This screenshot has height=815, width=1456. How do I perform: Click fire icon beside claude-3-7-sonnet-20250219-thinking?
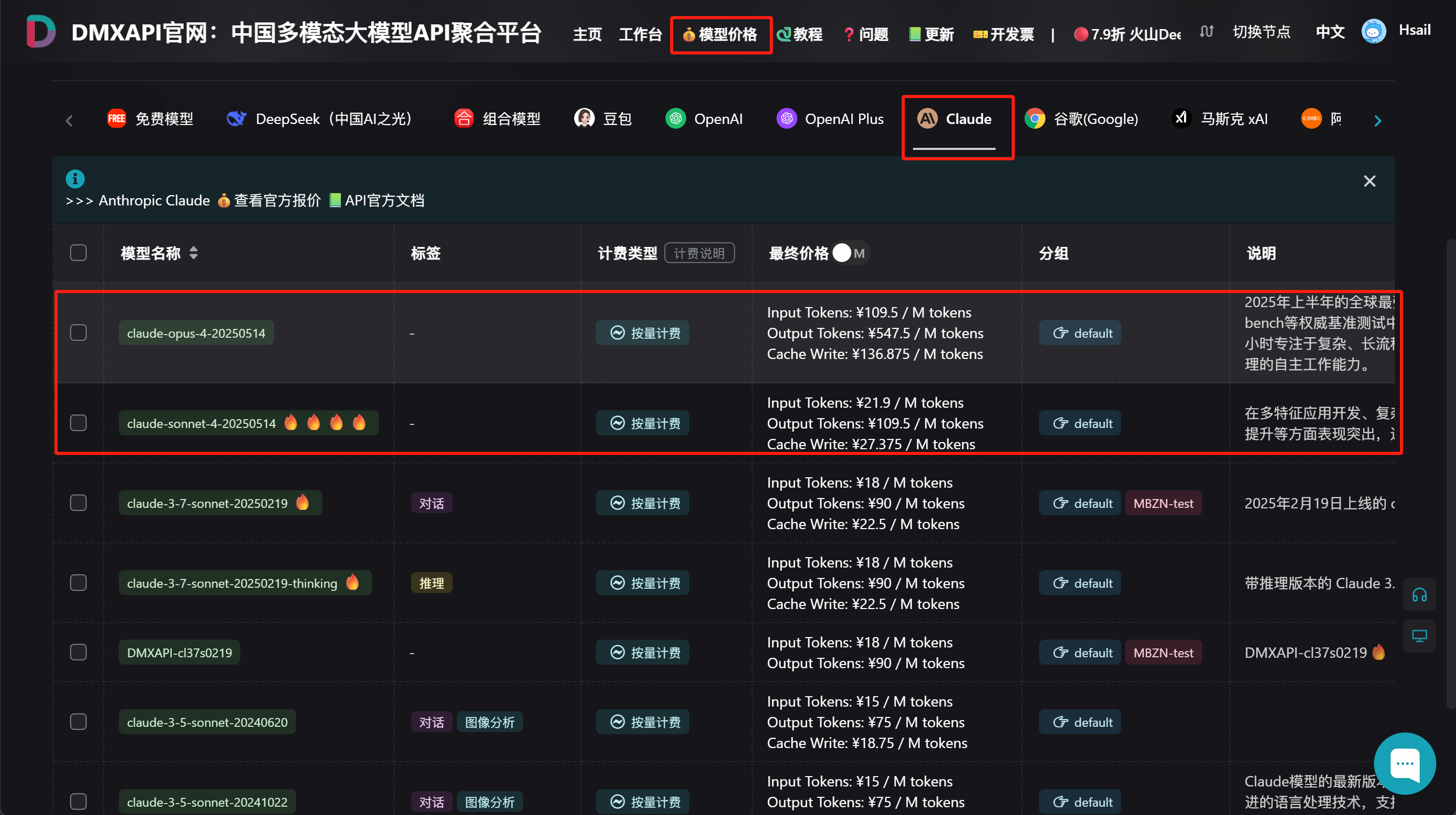click(x=352, y=582)
